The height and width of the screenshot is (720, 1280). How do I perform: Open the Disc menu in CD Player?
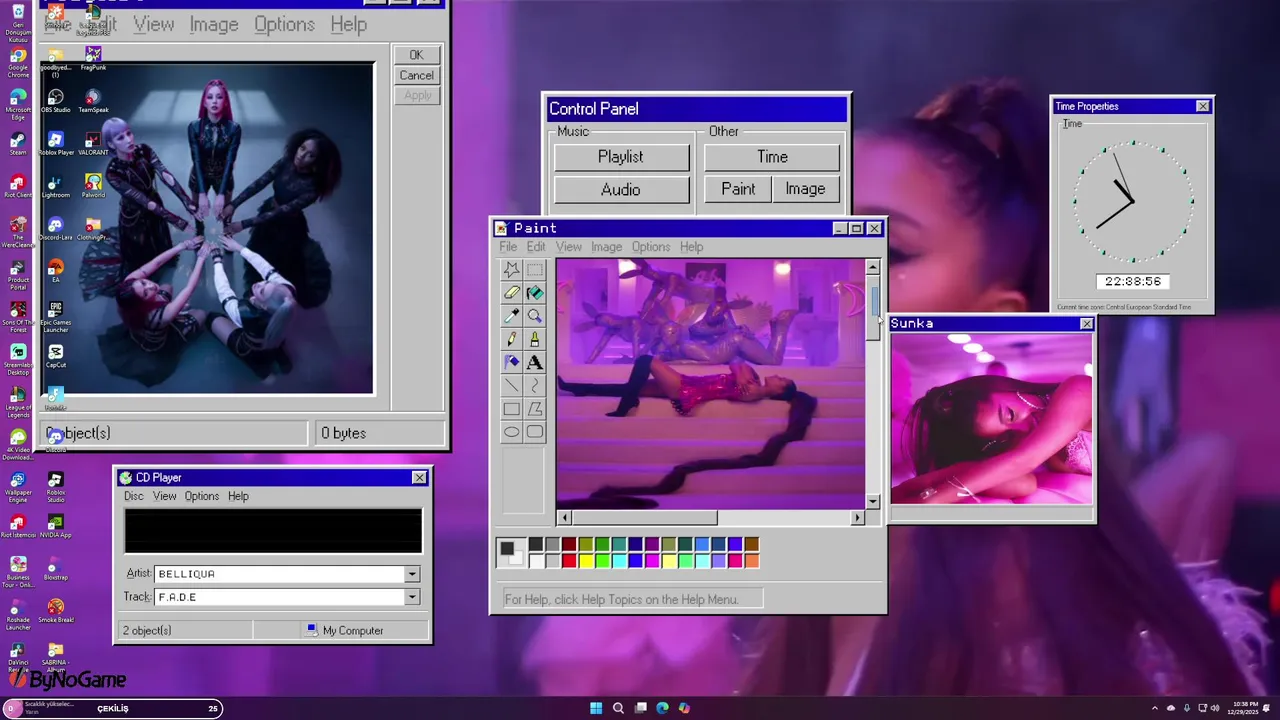pyautogui.click(x=133, y=496)
